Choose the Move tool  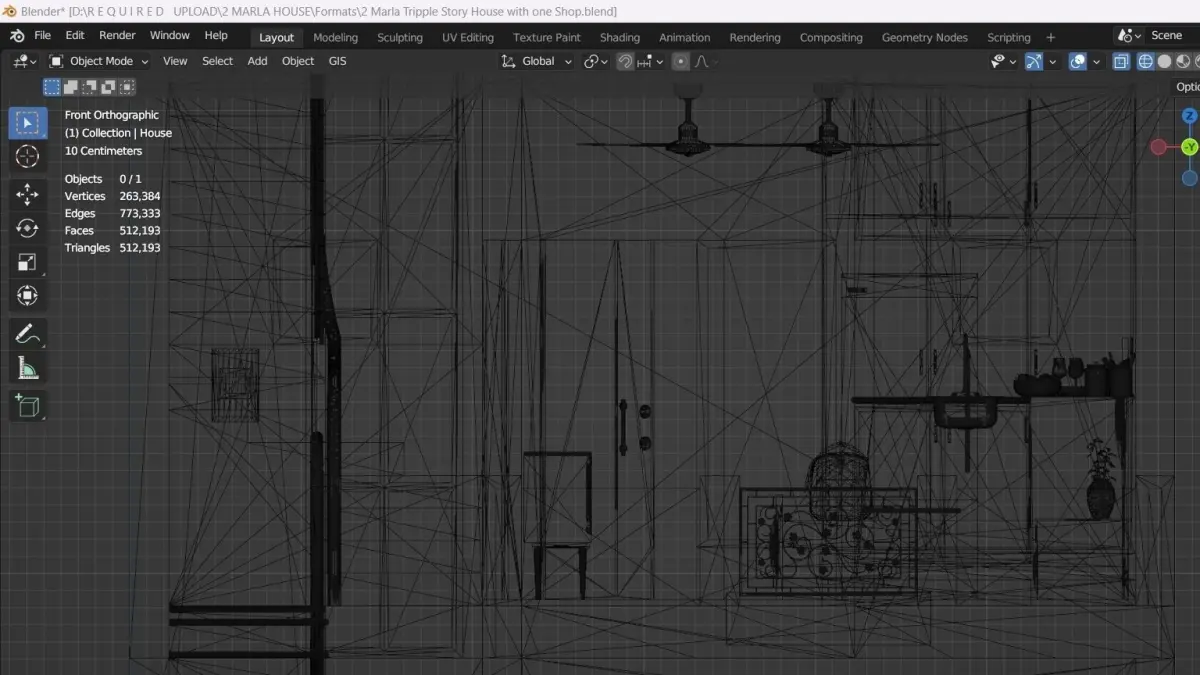tap(27, 194)
